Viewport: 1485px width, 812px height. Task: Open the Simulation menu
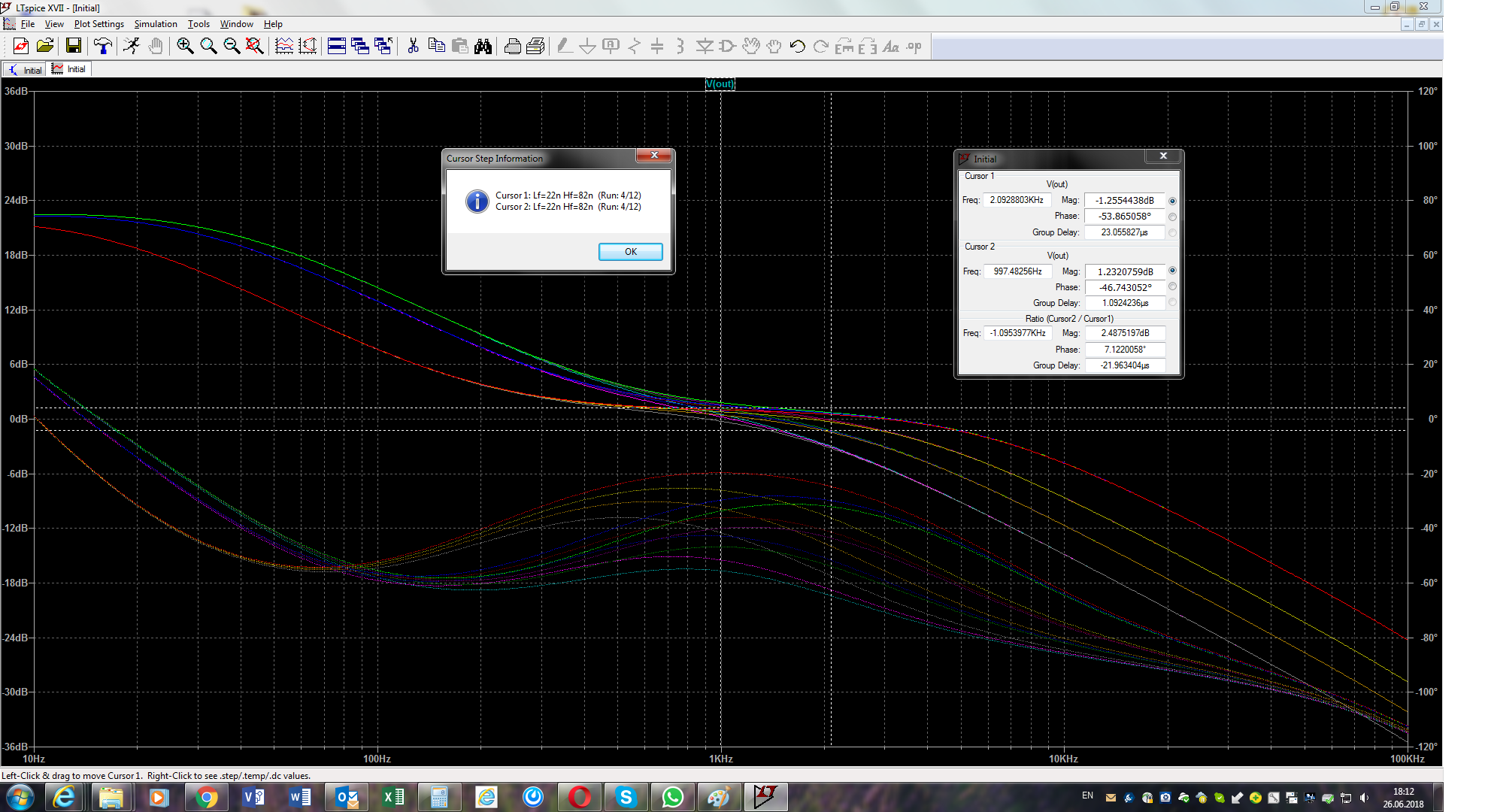tap(156, 24)
